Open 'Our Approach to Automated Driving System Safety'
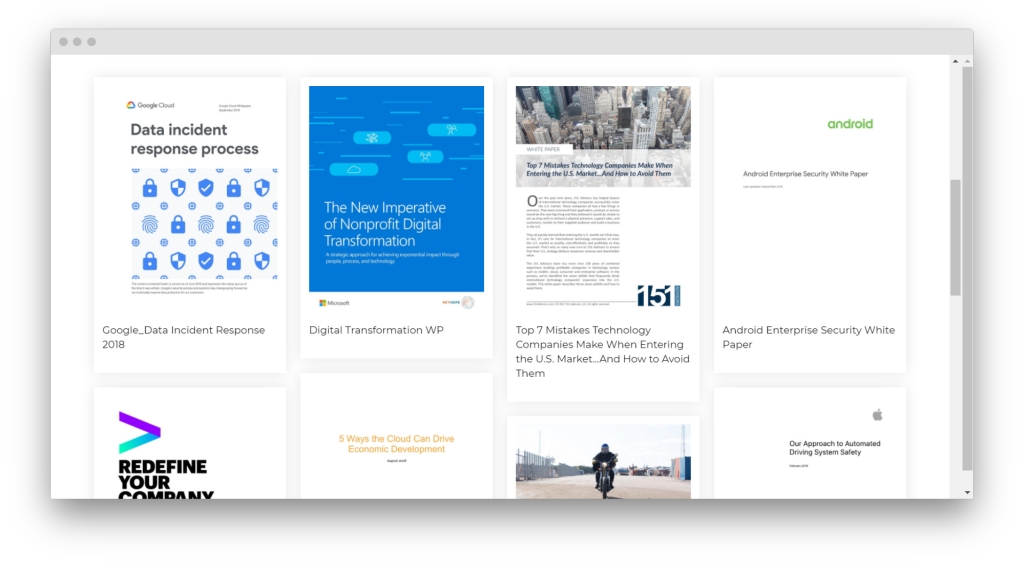This screenshot has width=1024, height=571. click(834, 448)
